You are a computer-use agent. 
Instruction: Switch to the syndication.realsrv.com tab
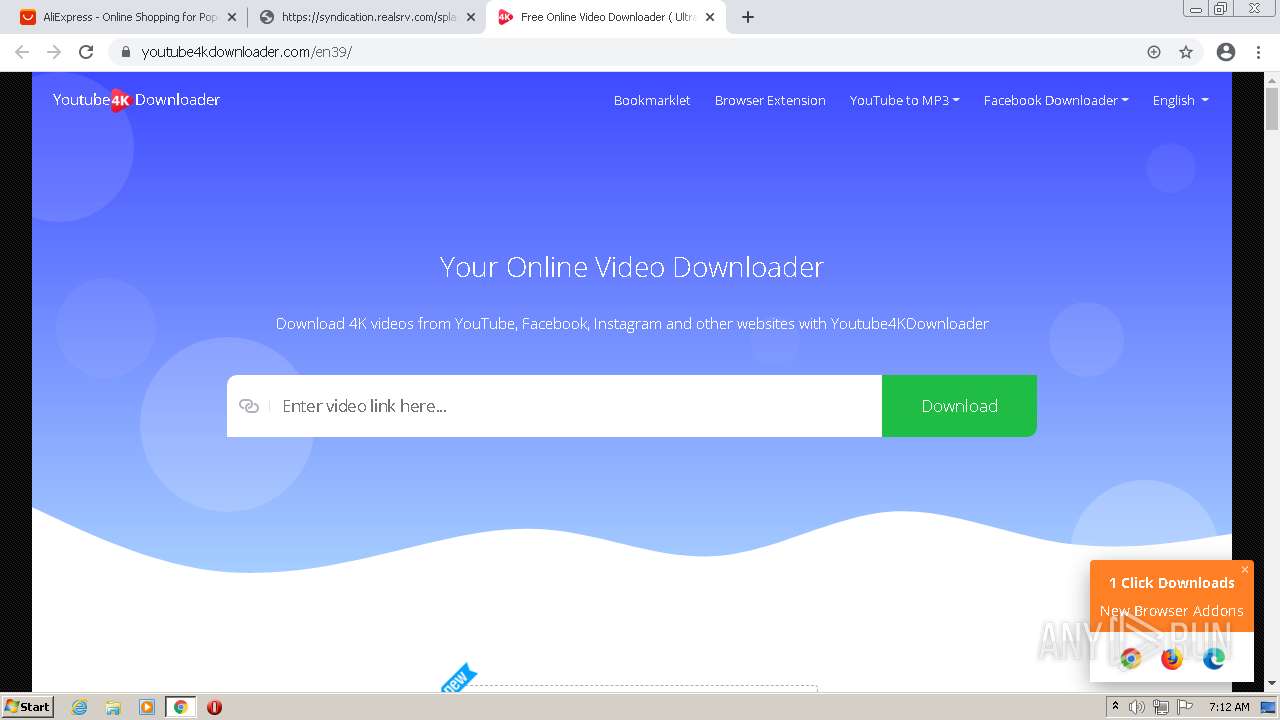click(x=367, y=17)
